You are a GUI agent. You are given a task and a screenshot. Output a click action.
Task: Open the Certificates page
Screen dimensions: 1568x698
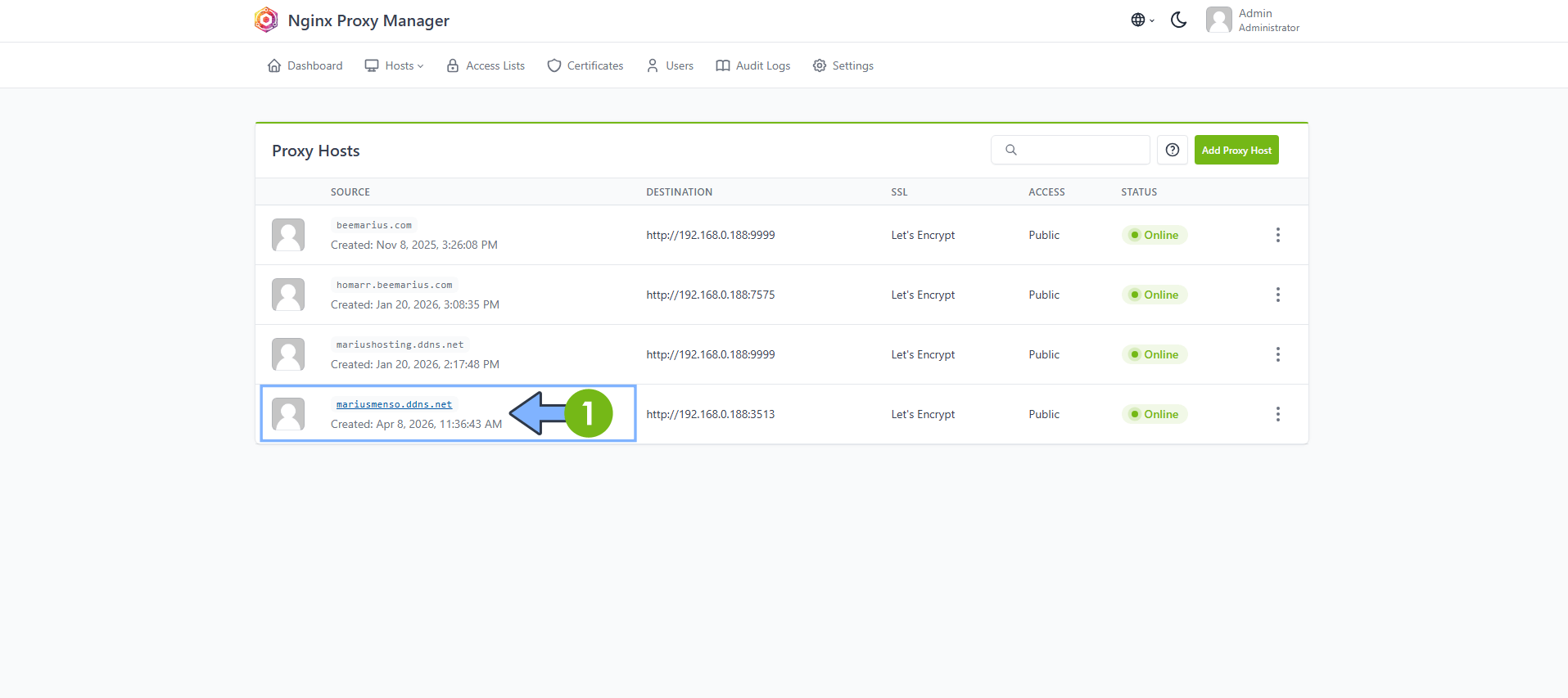tap(585, 65)
